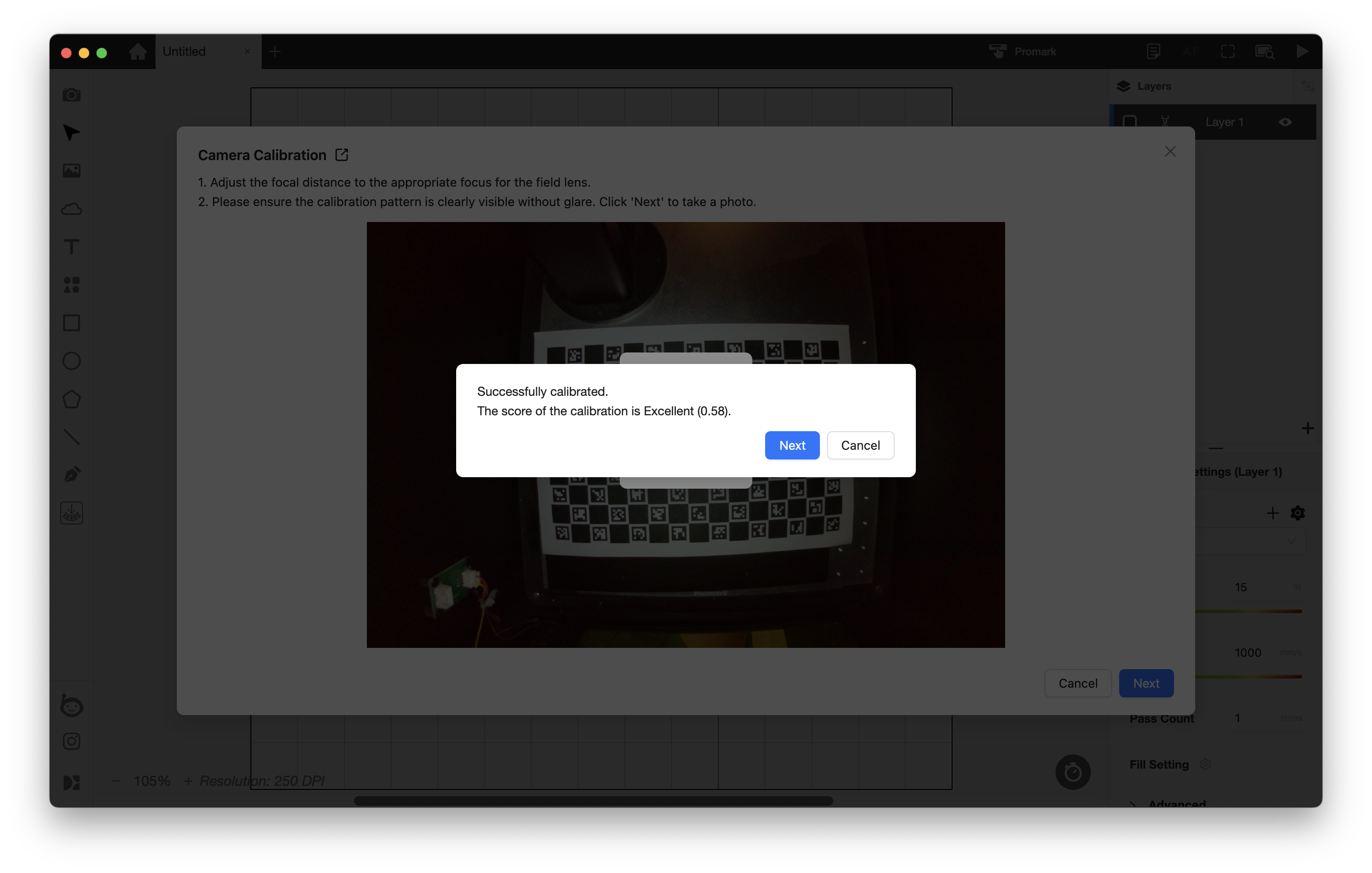This screenshot has height=873, width=1372.
Task: Click the camera icon in left toolbar
Action: pos(71,95)
